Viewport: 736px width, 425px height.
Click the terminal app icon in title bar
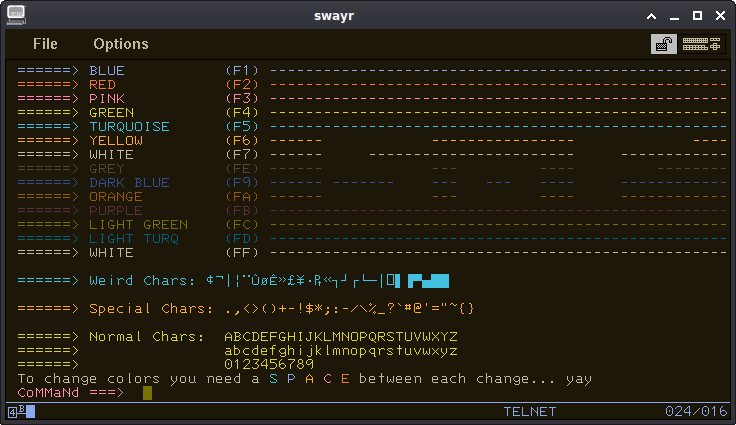[x=16, y=15]
